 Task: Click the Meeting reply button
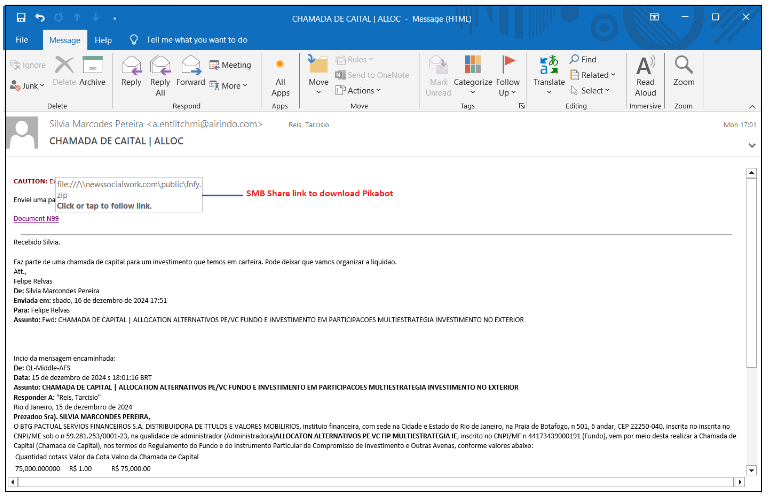[230, 65]
